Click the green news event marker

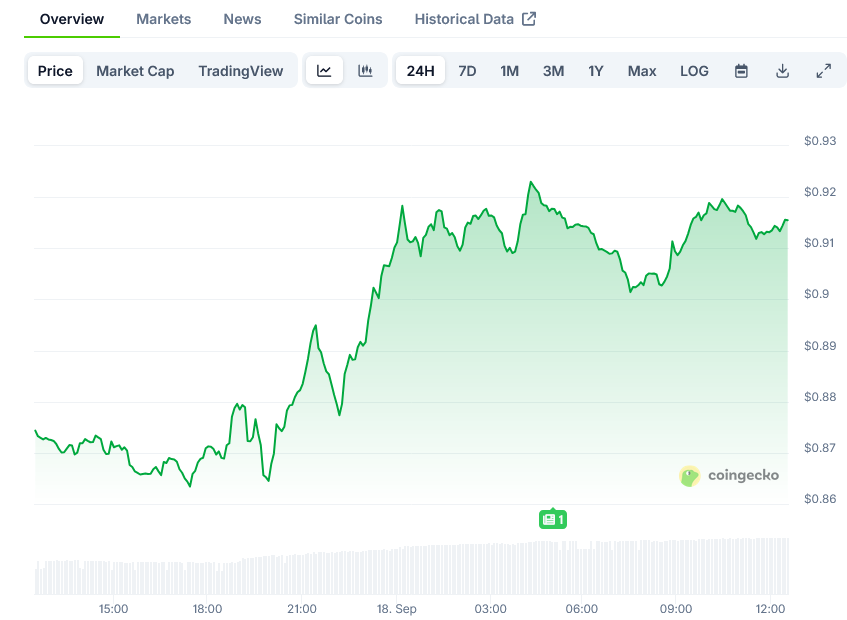(x=553, y=519)
